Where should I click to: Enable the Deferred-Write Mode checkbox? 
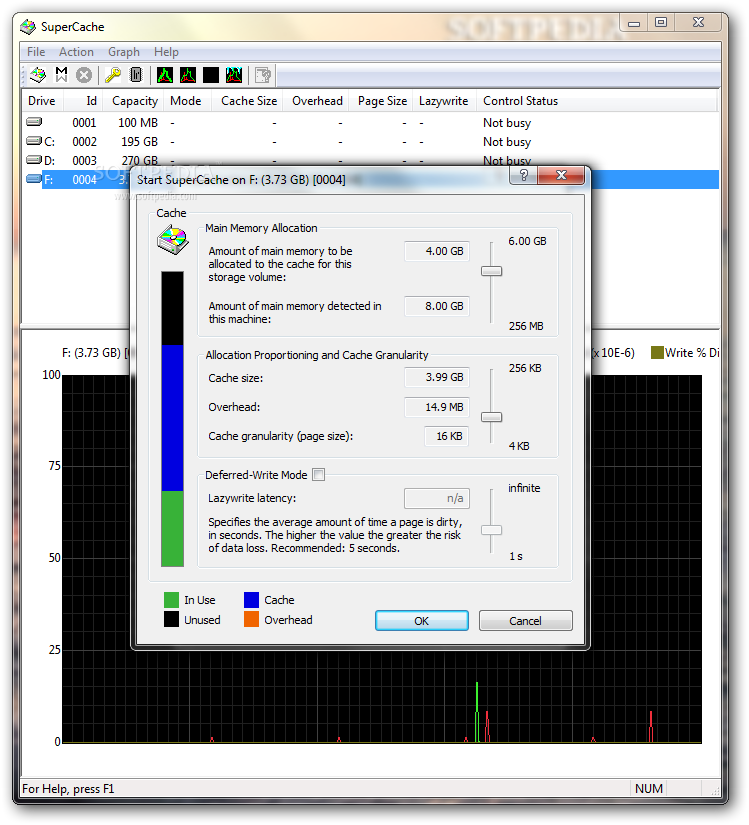click(x=319, y=475)
